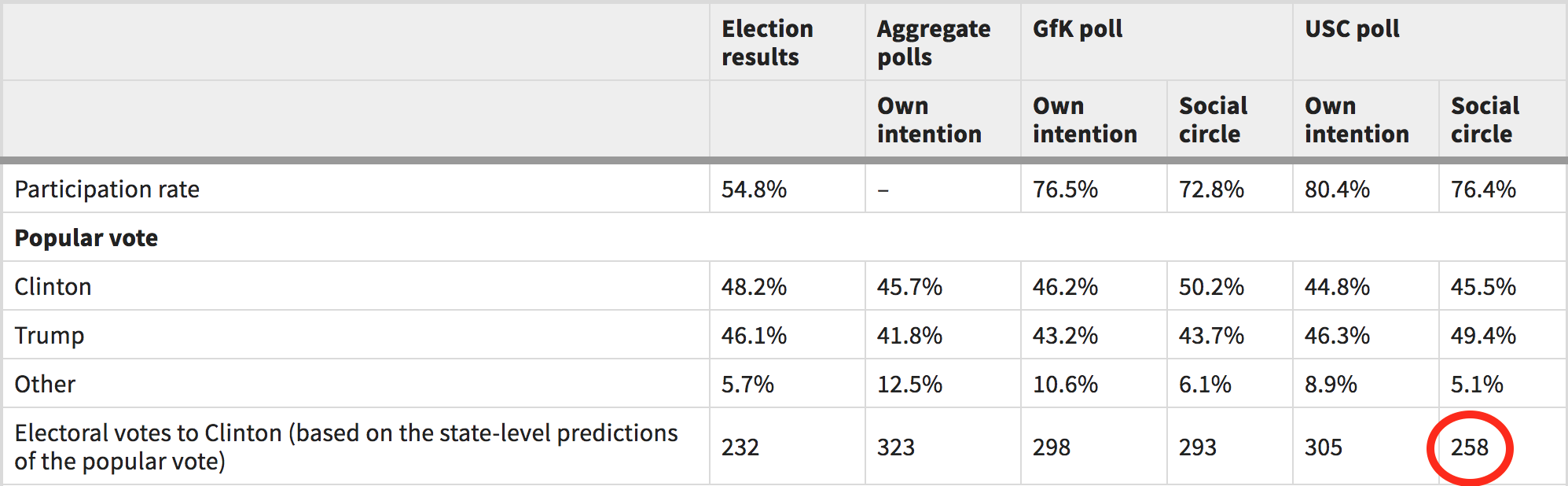The width and height of the screenshot is (1568, 486).
Task: Click the Clinton row label
Action: [53, 287]
